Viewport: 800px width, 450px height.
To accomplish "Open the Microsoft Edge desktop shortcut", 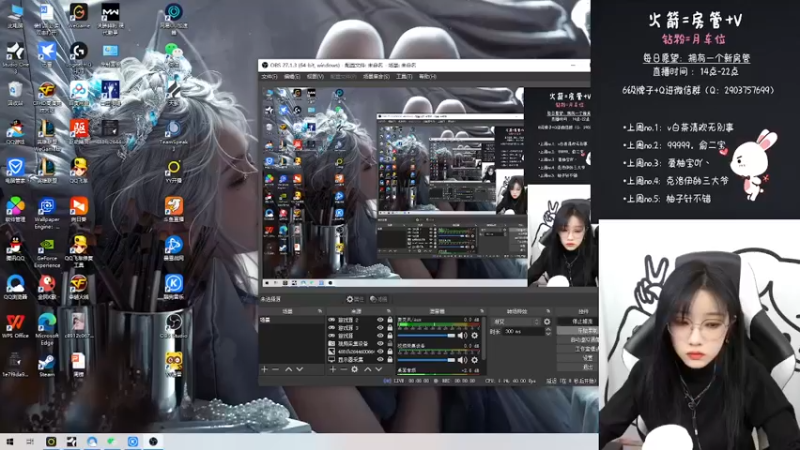I will [47, 330].
